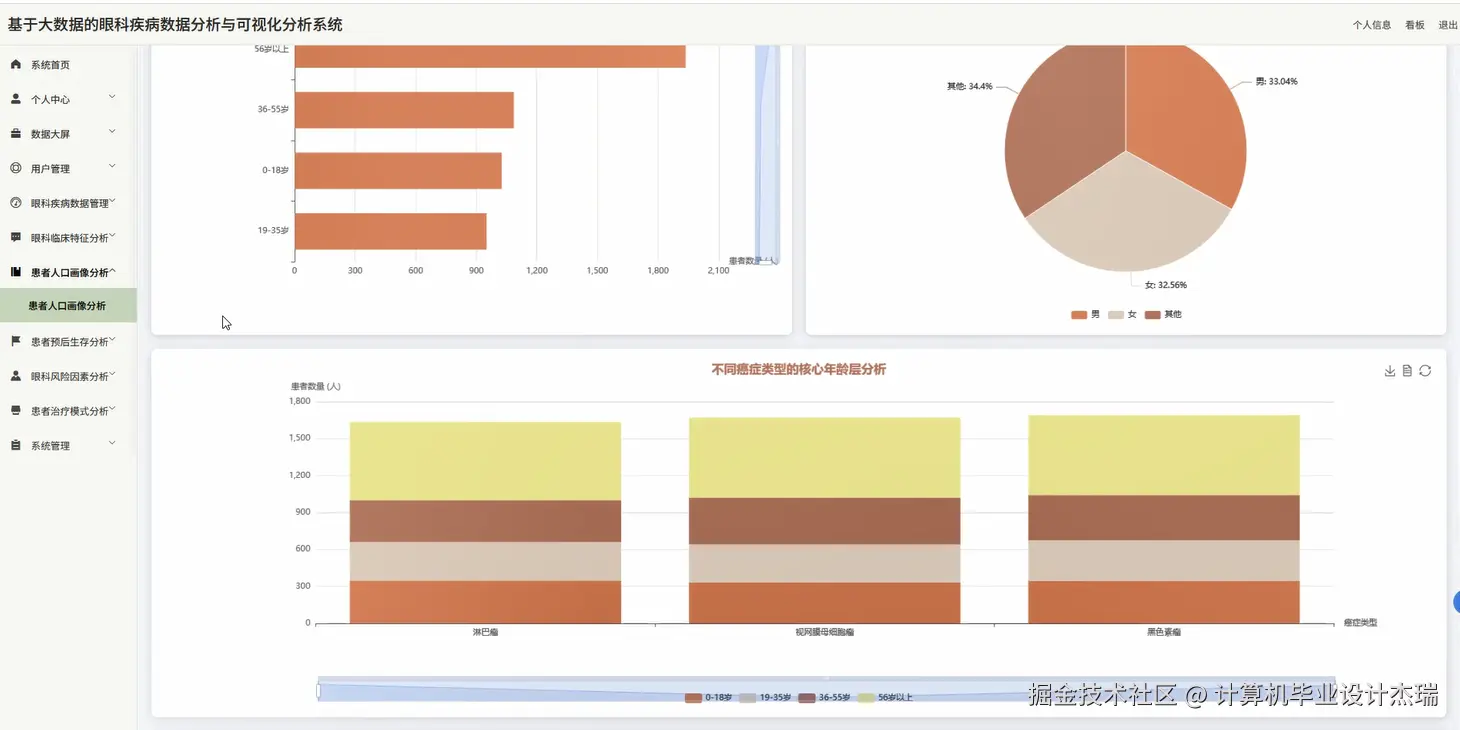Open the 患者预后生存分析 menu
This screenshot has height=730, width=1460.
point(68,342)
